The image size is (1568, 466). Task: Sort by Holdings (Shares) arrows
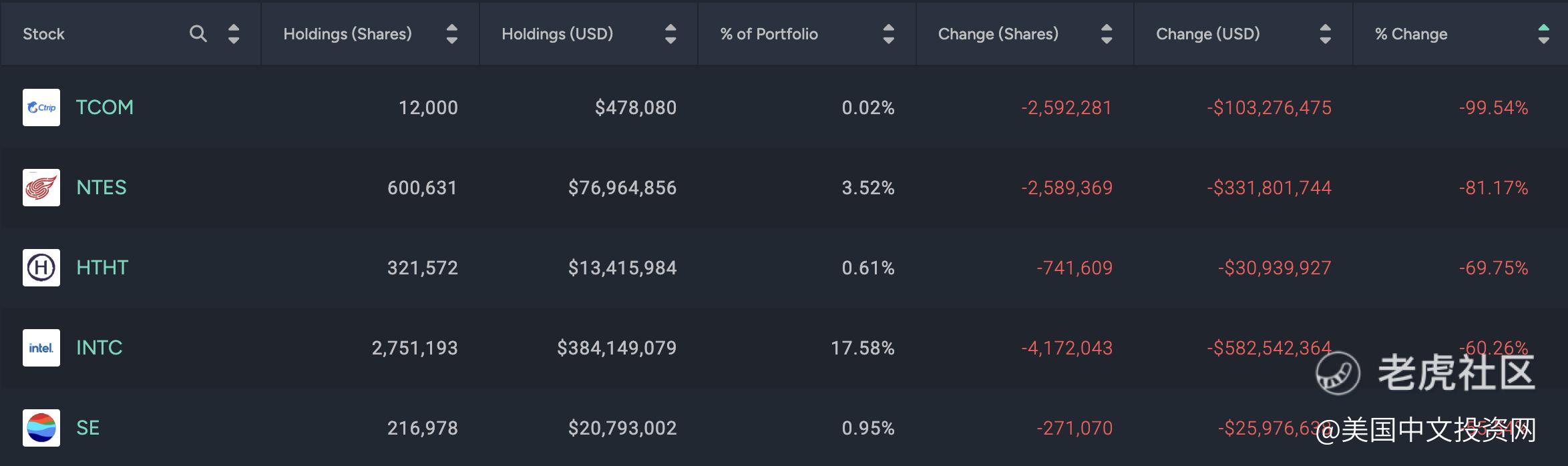coord(452,33)
